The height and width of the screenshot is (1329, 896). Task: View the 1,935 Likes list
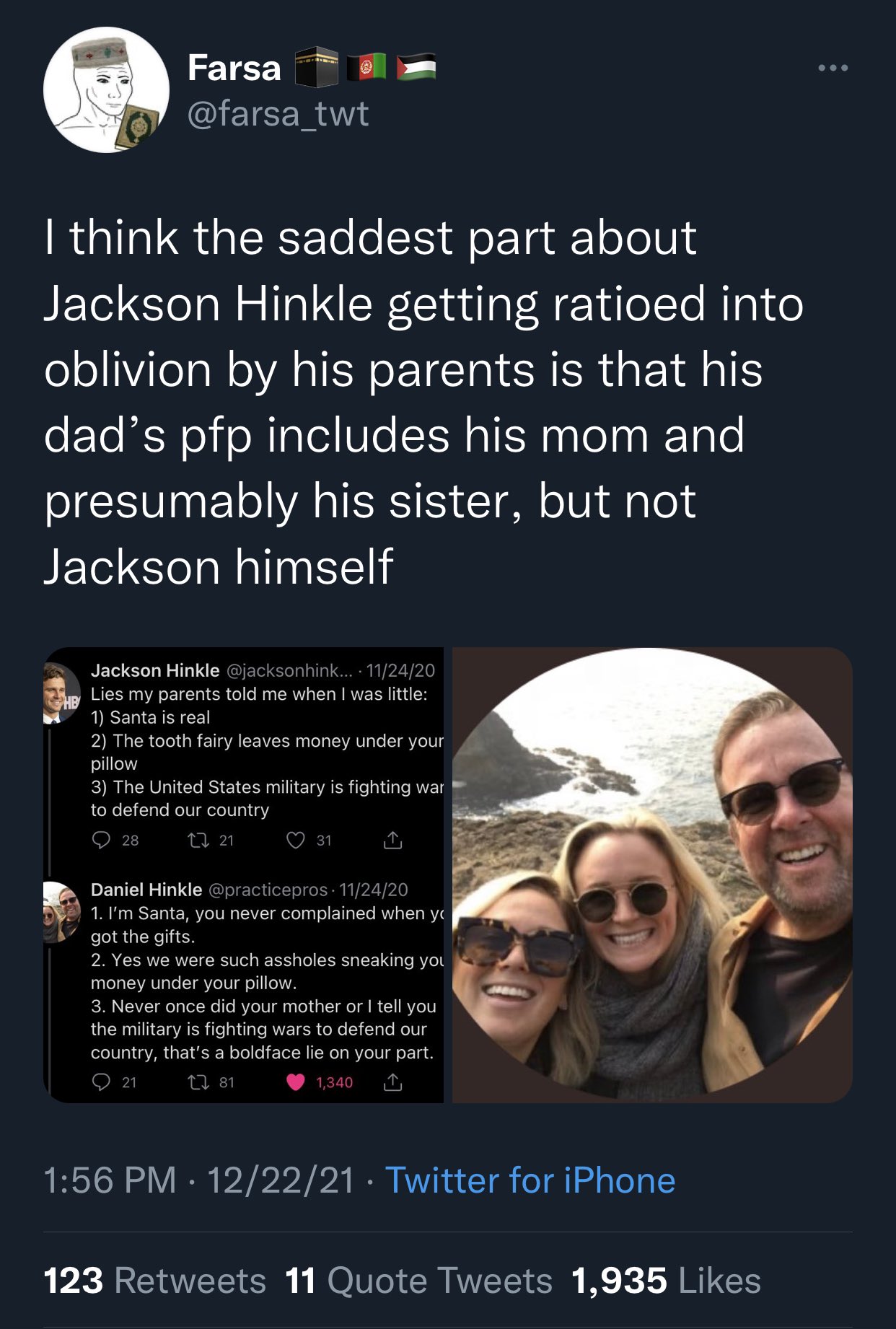666,1281
